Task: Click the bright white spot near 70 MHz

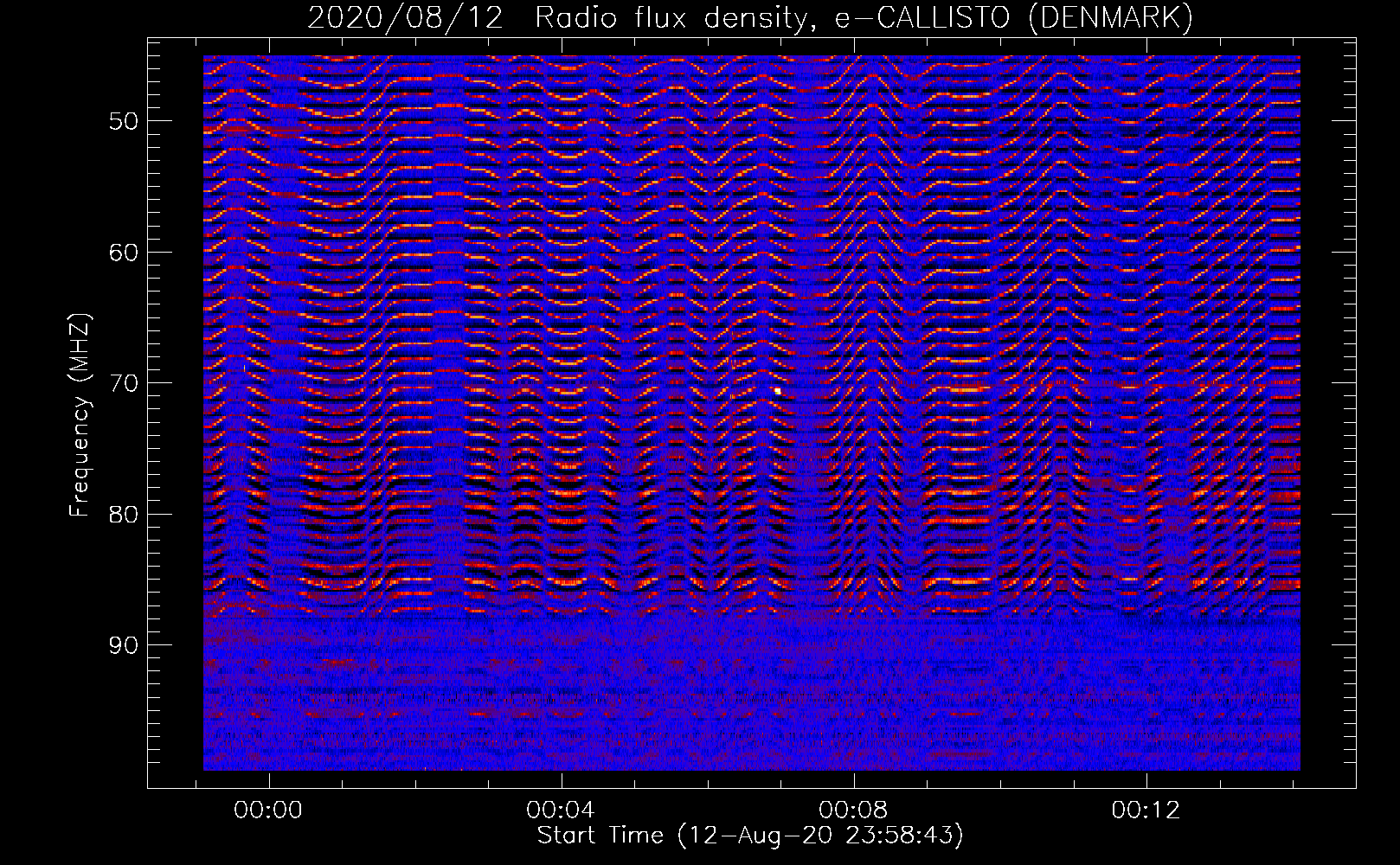Action: pyautogui.click(x=778, y=391)
